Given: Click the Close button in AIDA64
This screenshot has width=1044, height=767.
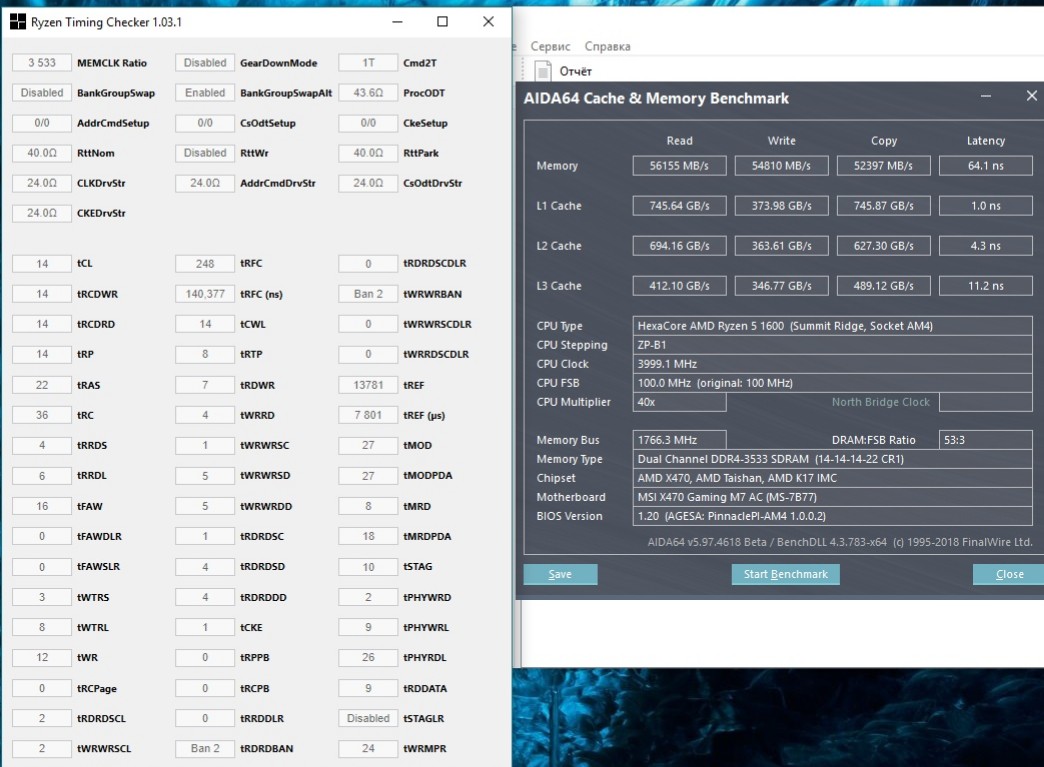Looking at the screenshot, I should tap(1009, 575).
